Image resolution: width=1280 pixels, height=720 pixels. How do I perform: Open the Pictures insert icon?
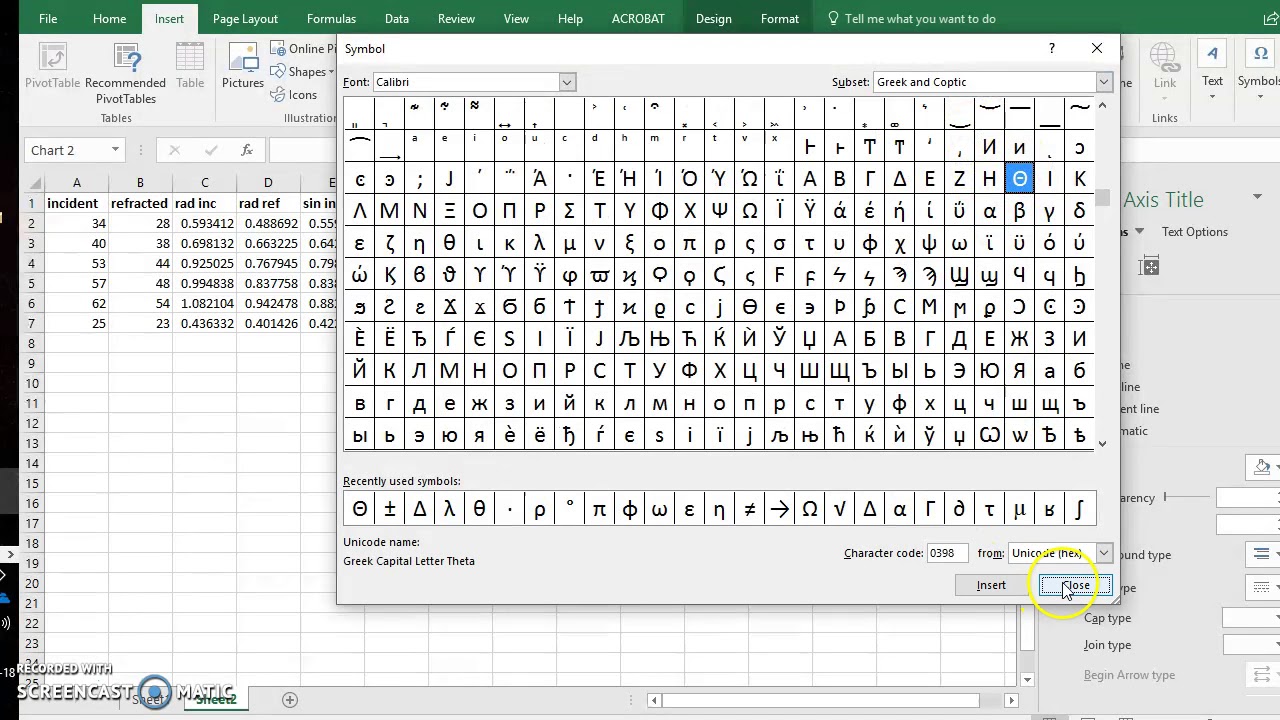pyautogui.click(x=242, y=66)
